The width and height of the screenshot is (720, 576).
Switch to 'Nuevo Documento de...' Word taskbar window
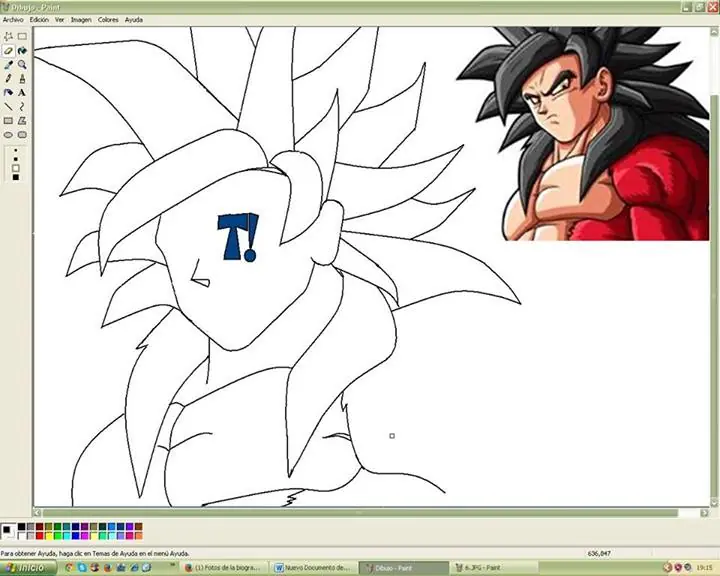pos(315,568)
